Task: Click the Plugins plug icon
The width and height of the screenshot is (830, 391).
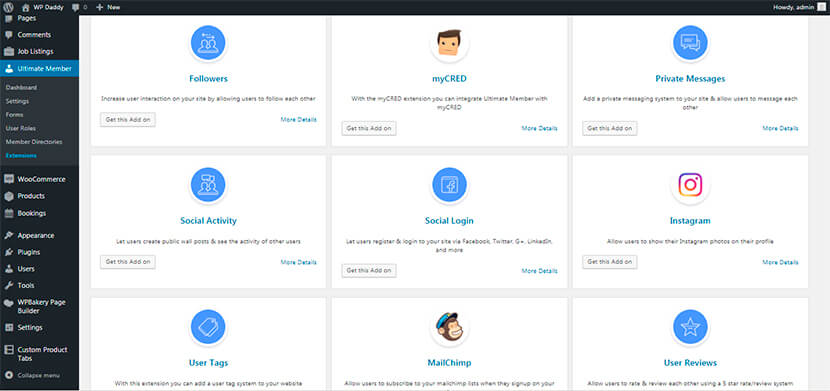Action: (x=8, y=252)
